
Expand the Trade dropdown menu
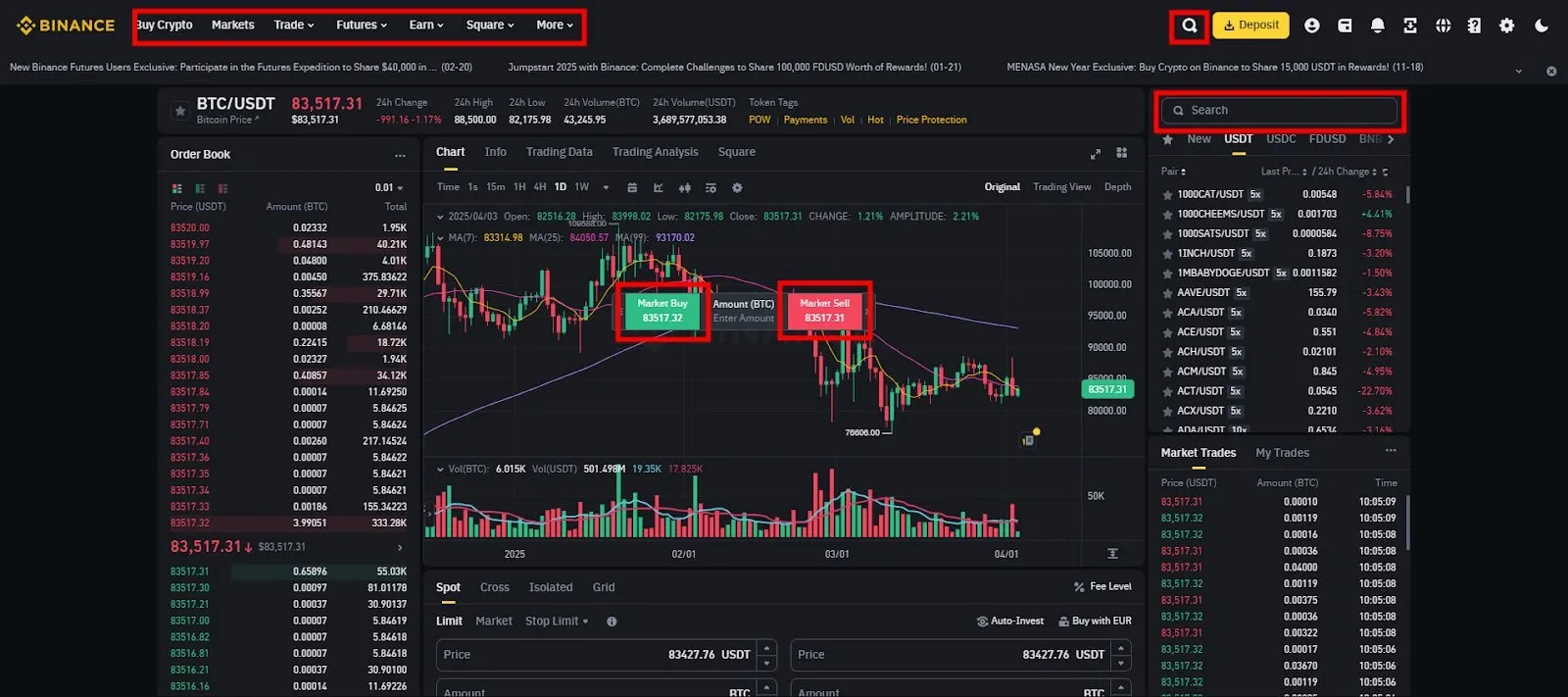[x=293, y=25]
